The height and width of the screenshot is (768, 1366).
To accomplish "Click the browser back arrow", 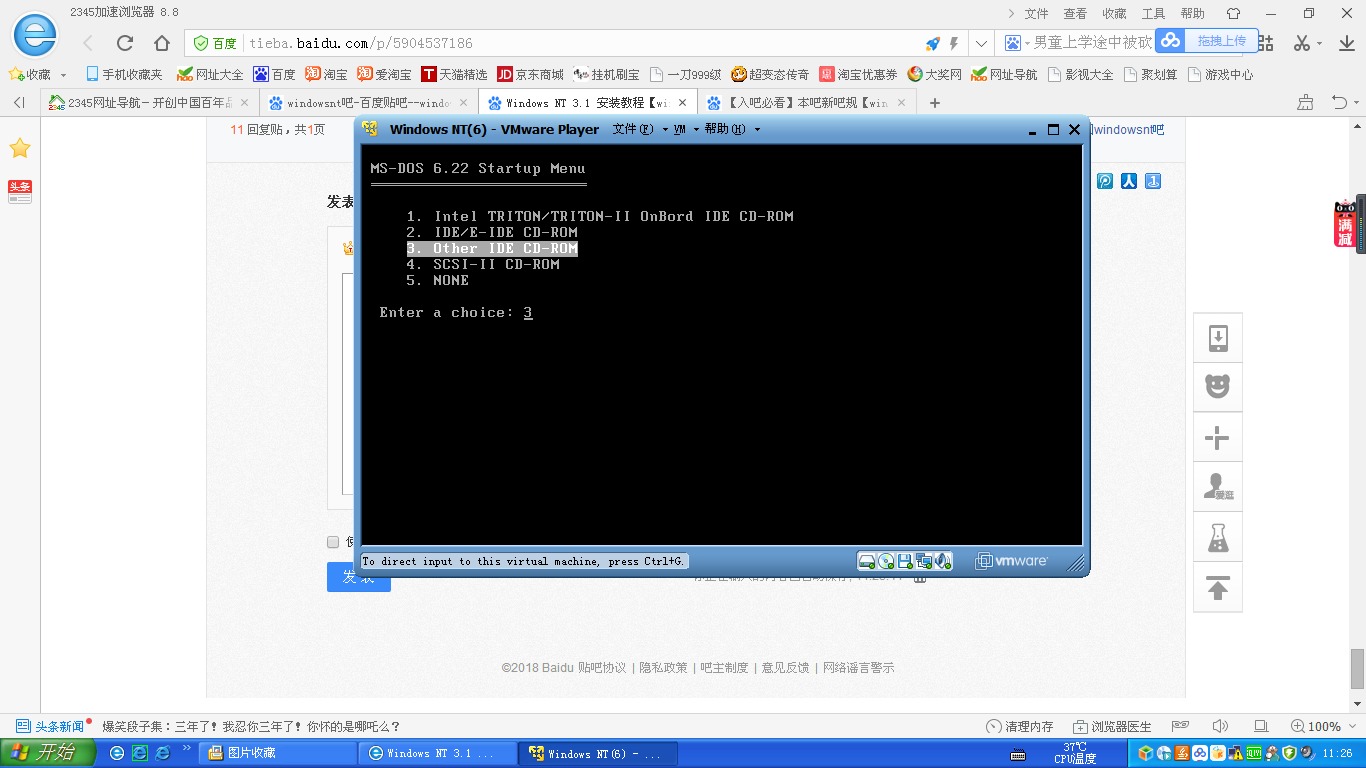I will pyautogui.click(x=88, y=43).
